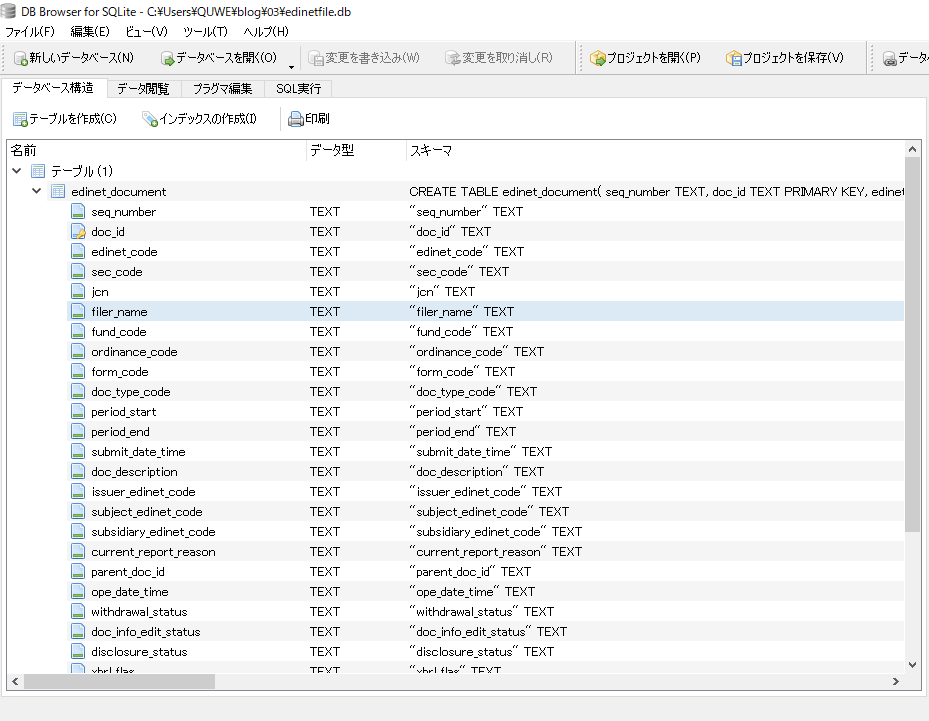
Task: Click the jcn column icon
Action: coord(78,291)
